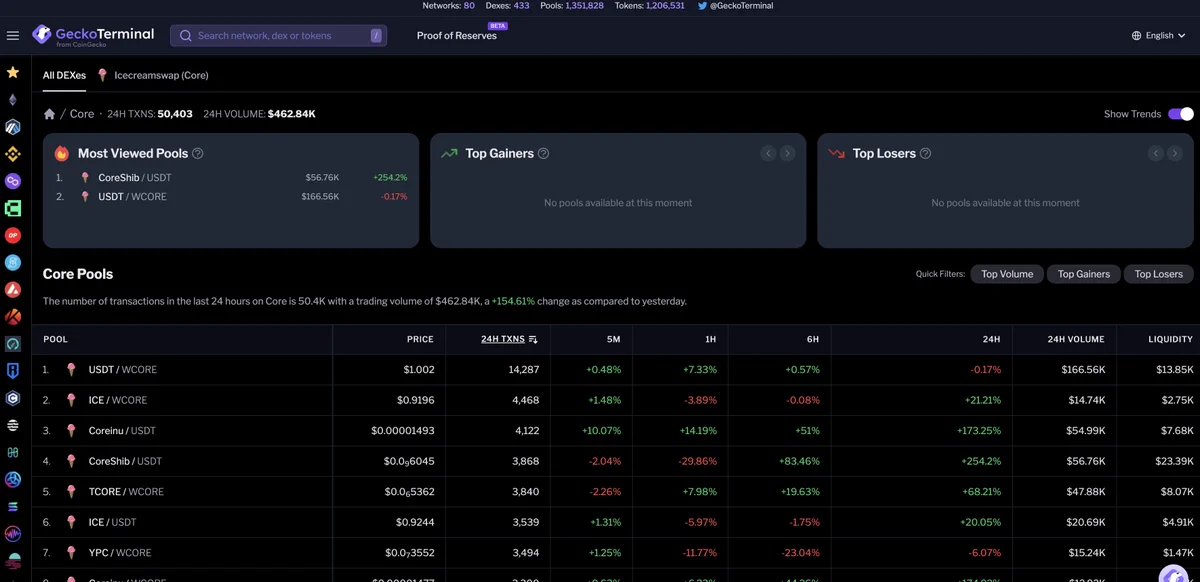Open favorites star in sidebar

point(13,73)
